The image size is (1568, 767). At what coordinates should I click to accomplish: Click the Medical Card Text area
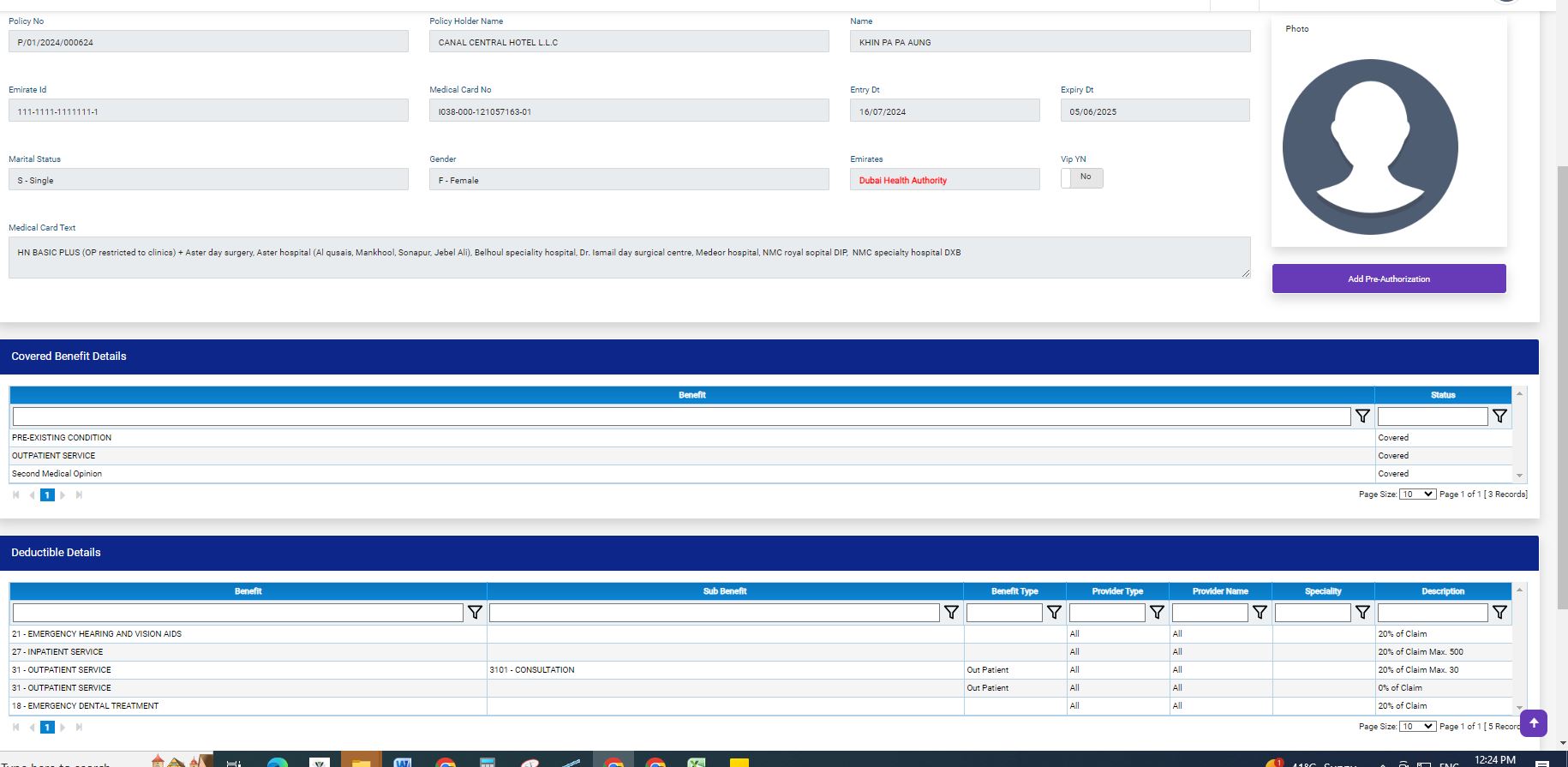(x=629, y=257)
